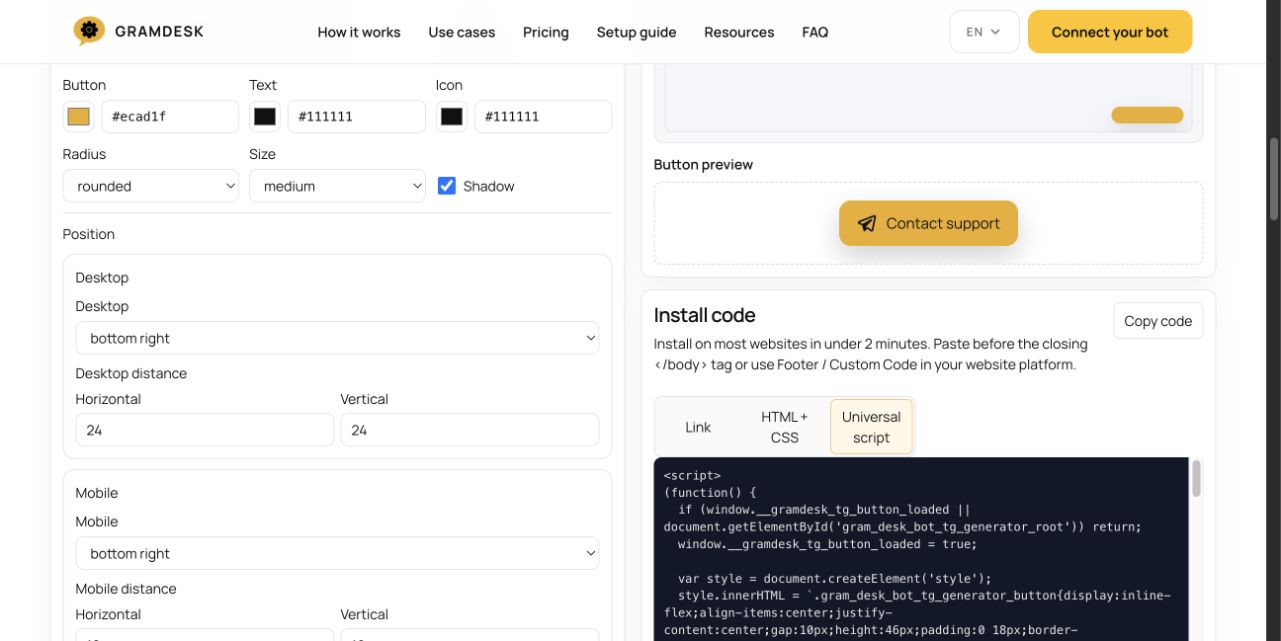Go to Use cases in navigation

point(462,32)
